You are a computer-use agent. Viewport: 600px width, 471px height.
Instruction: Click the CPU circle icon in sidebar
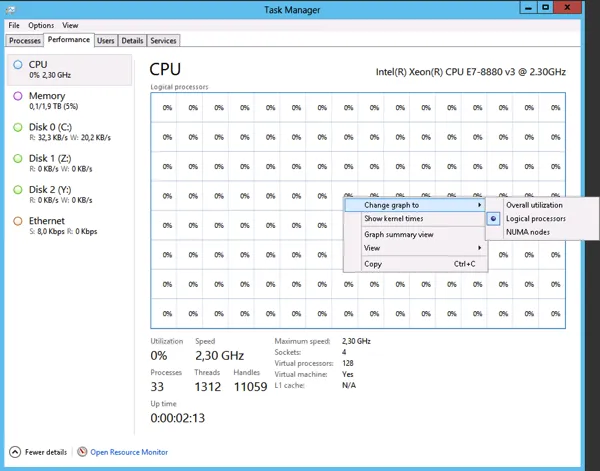(x=18, y=65)
